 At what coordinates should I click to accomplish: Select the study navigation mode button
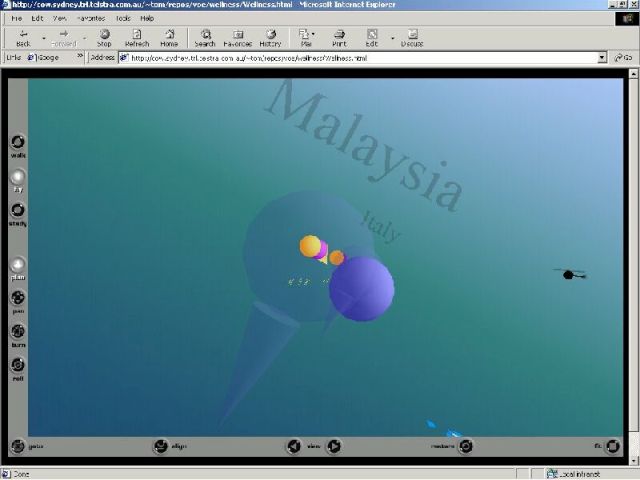coord(18,210)
